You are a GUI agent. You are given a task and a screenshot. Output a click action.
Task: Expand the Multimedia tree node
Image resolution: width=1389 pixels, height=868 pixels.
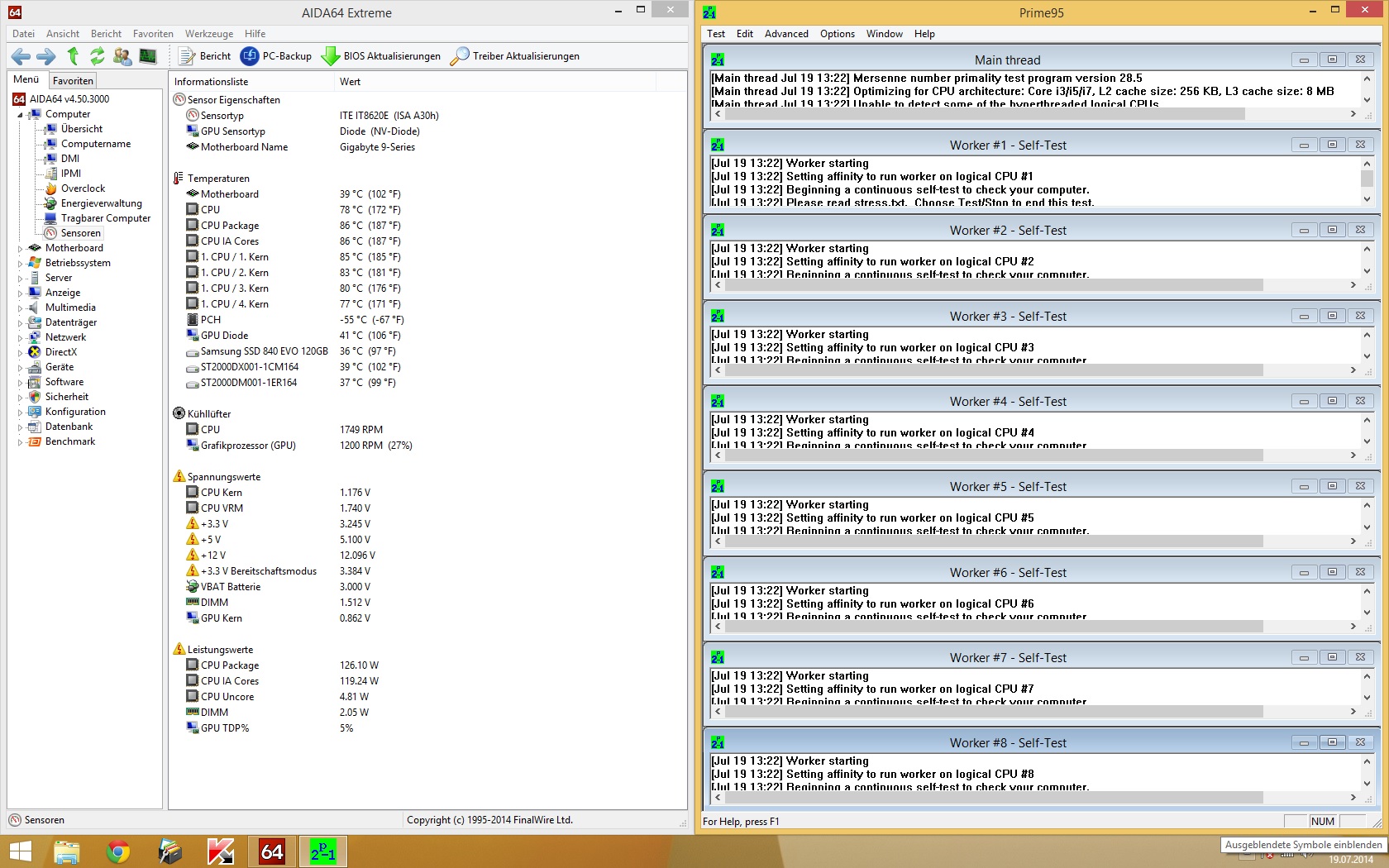[20, 308]
